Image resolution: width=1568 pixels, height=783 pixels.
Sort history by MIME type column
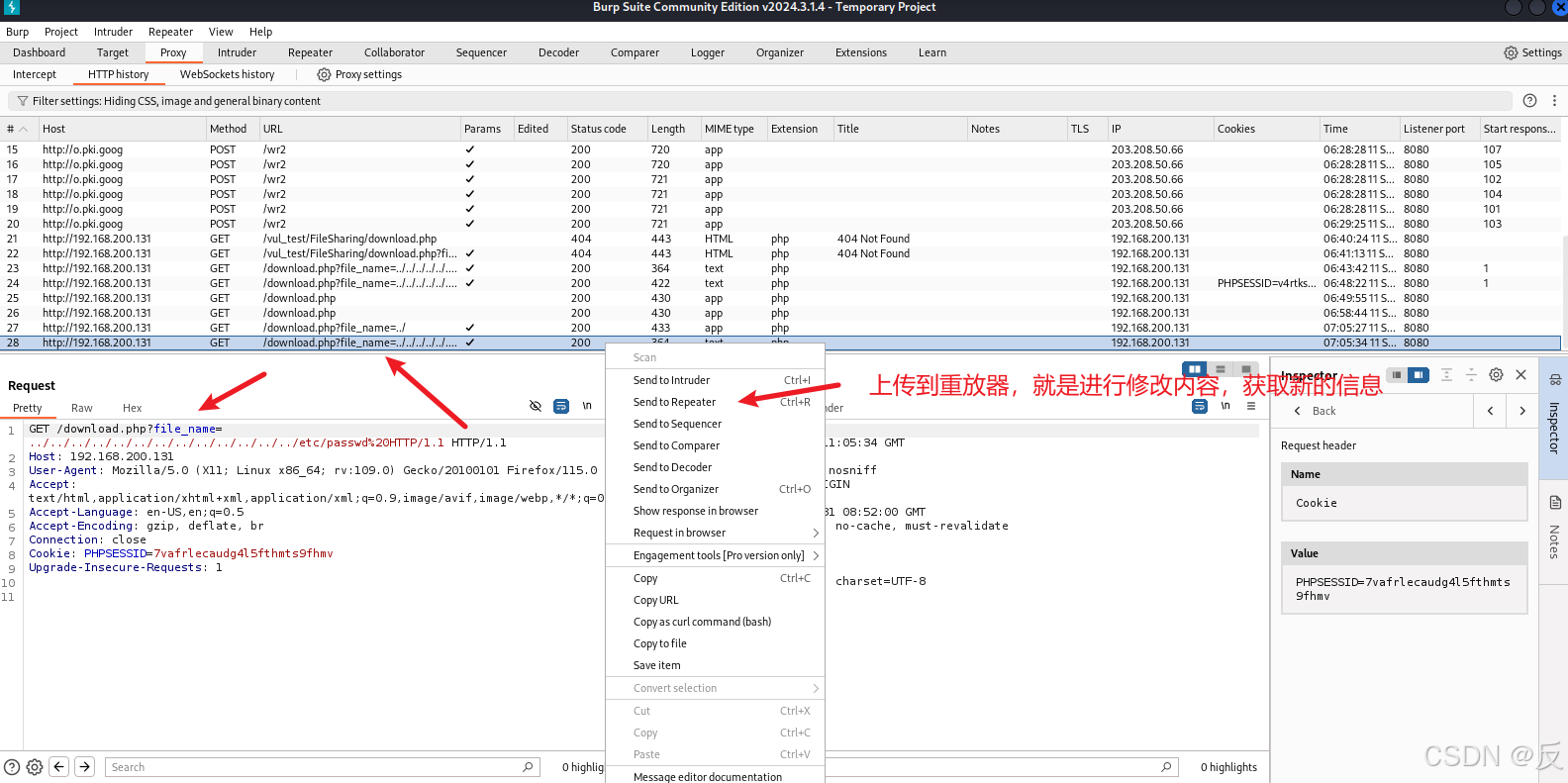[x=734, y=129]
